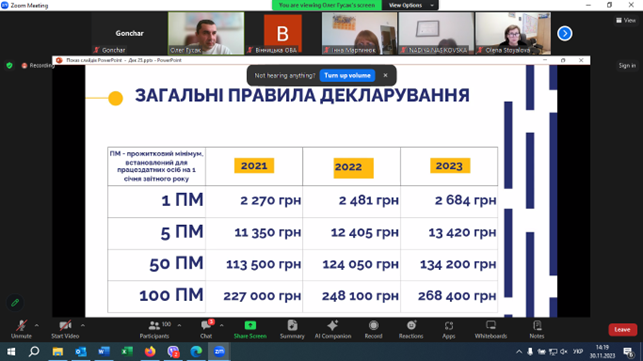Click the Turn up volume button
The width and height of the screenshot is (643, 361).
[347, 75]
